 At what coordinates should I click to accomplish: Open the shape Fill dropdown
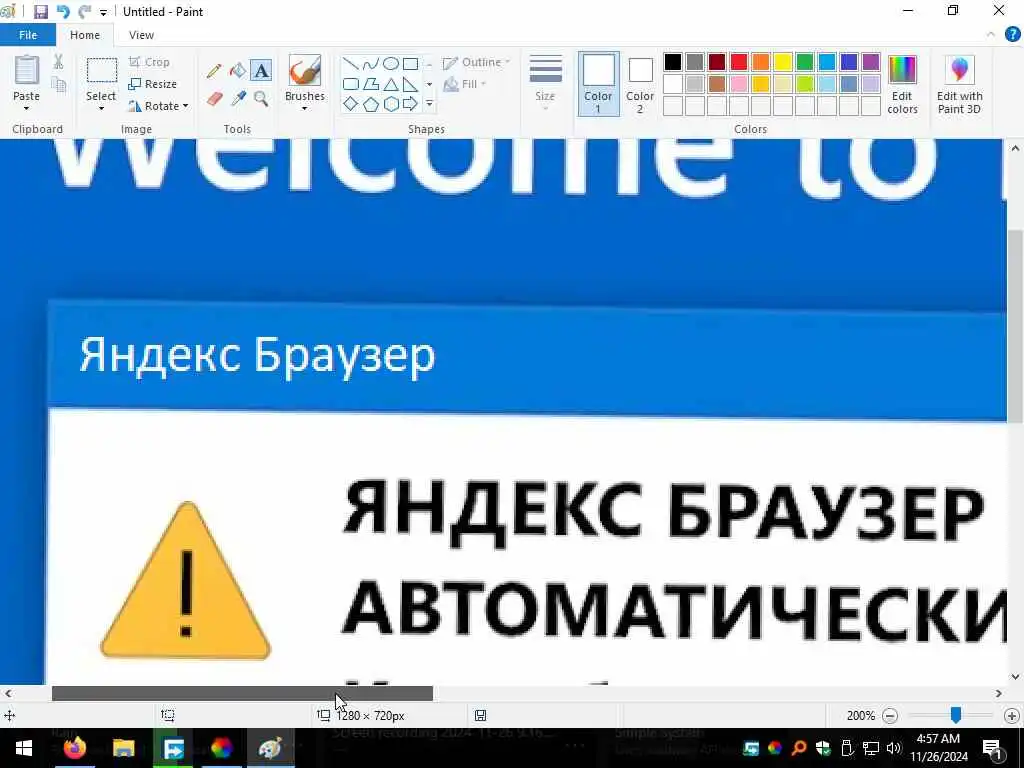tap(465, 84)
